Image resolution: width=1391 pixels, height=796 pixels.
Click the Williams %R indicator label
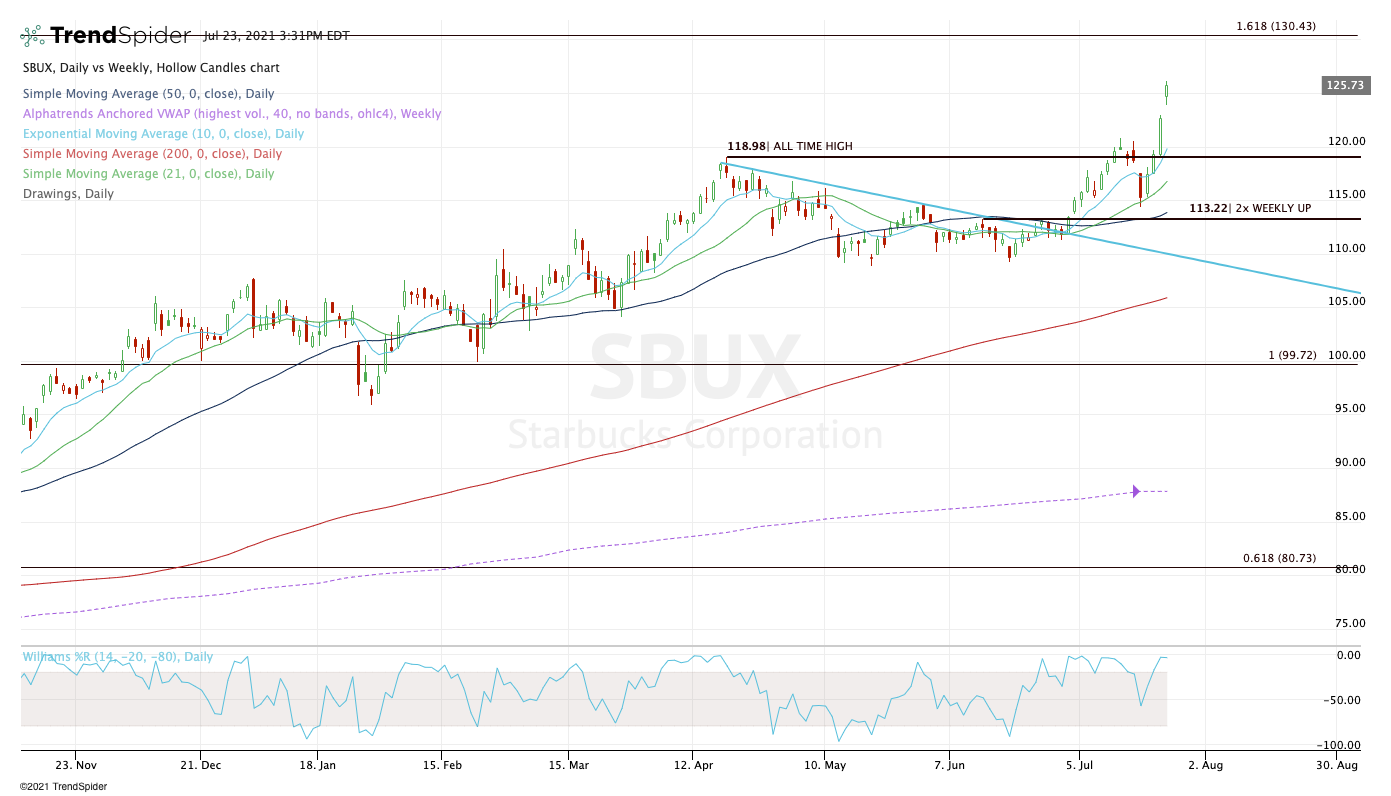tap(118, 657)
